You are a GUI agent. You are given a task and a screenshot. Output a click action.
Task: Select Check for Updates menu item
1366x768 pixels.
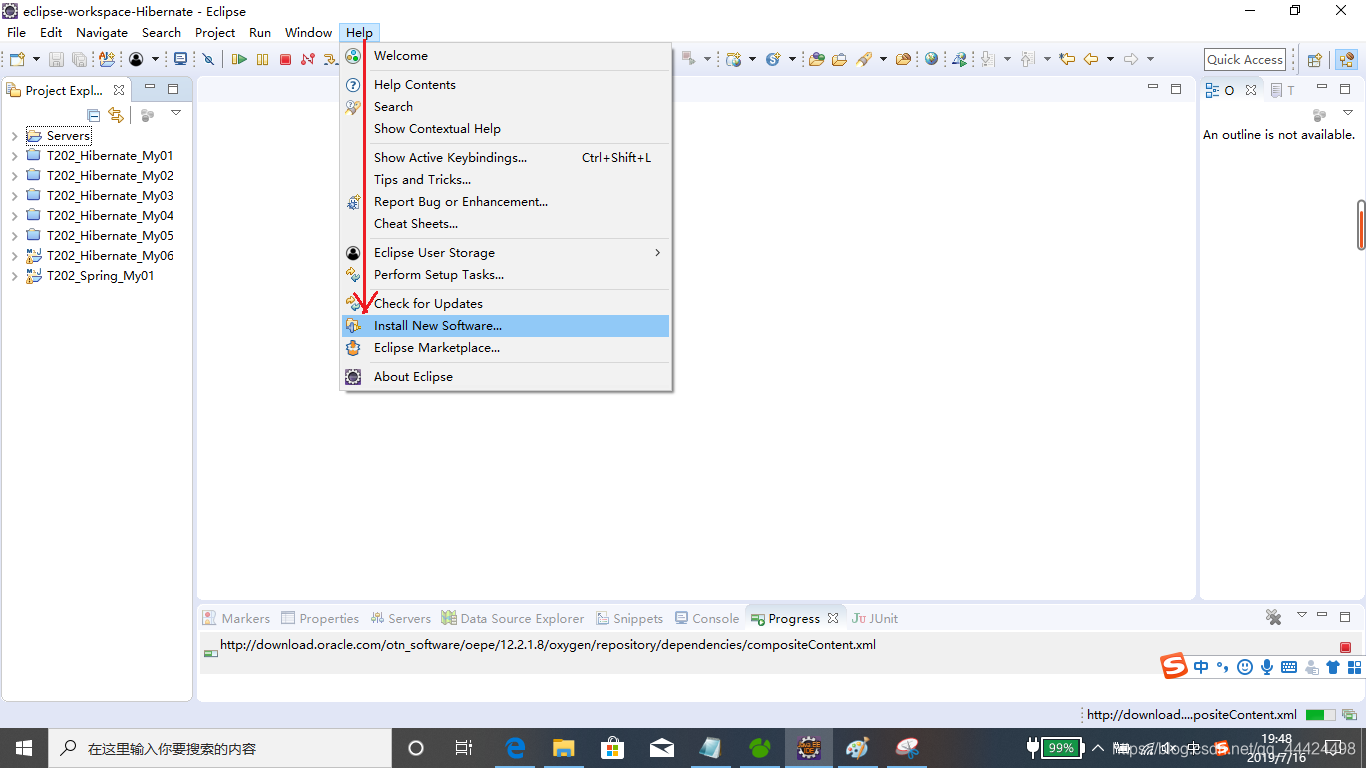pos(506,304)
